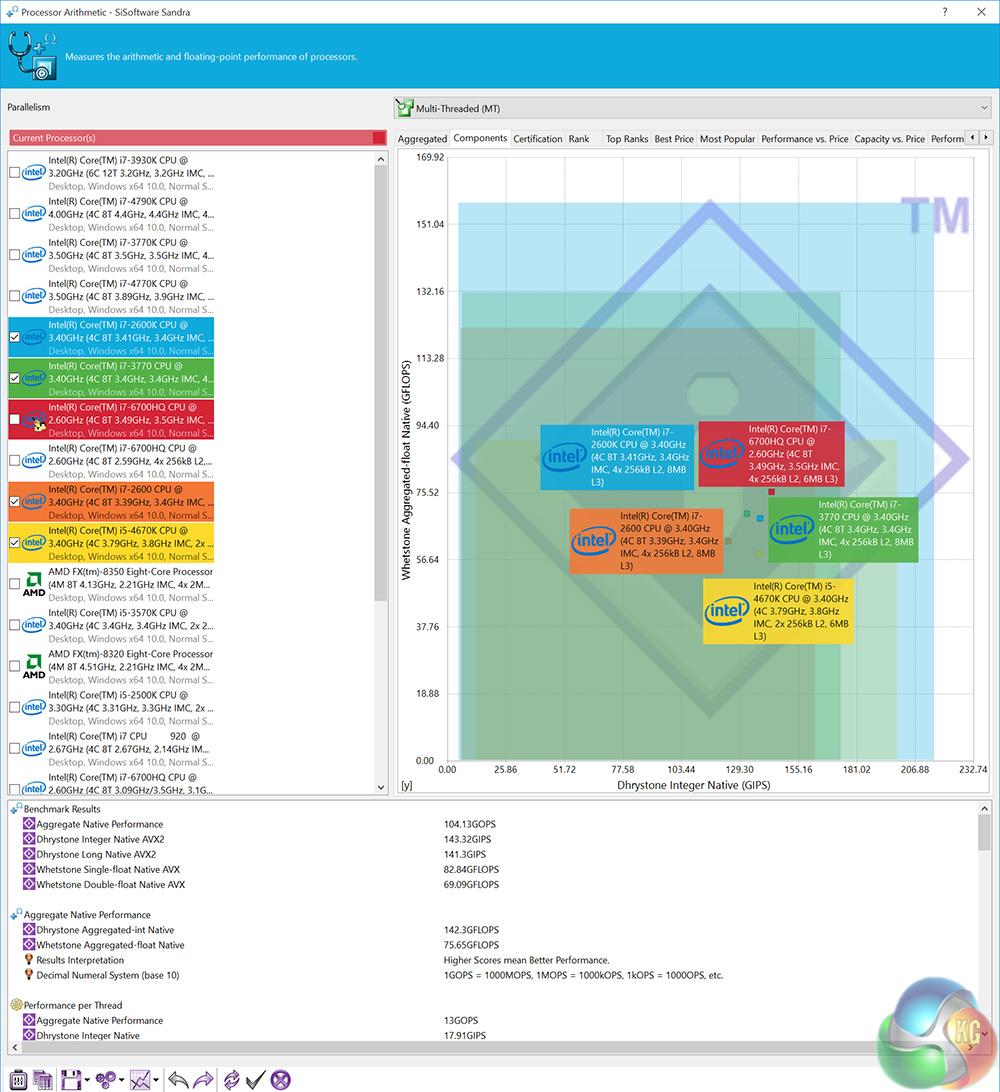
Task: Check the AMD FX-8350 checkbox
Action: [15, 584]
